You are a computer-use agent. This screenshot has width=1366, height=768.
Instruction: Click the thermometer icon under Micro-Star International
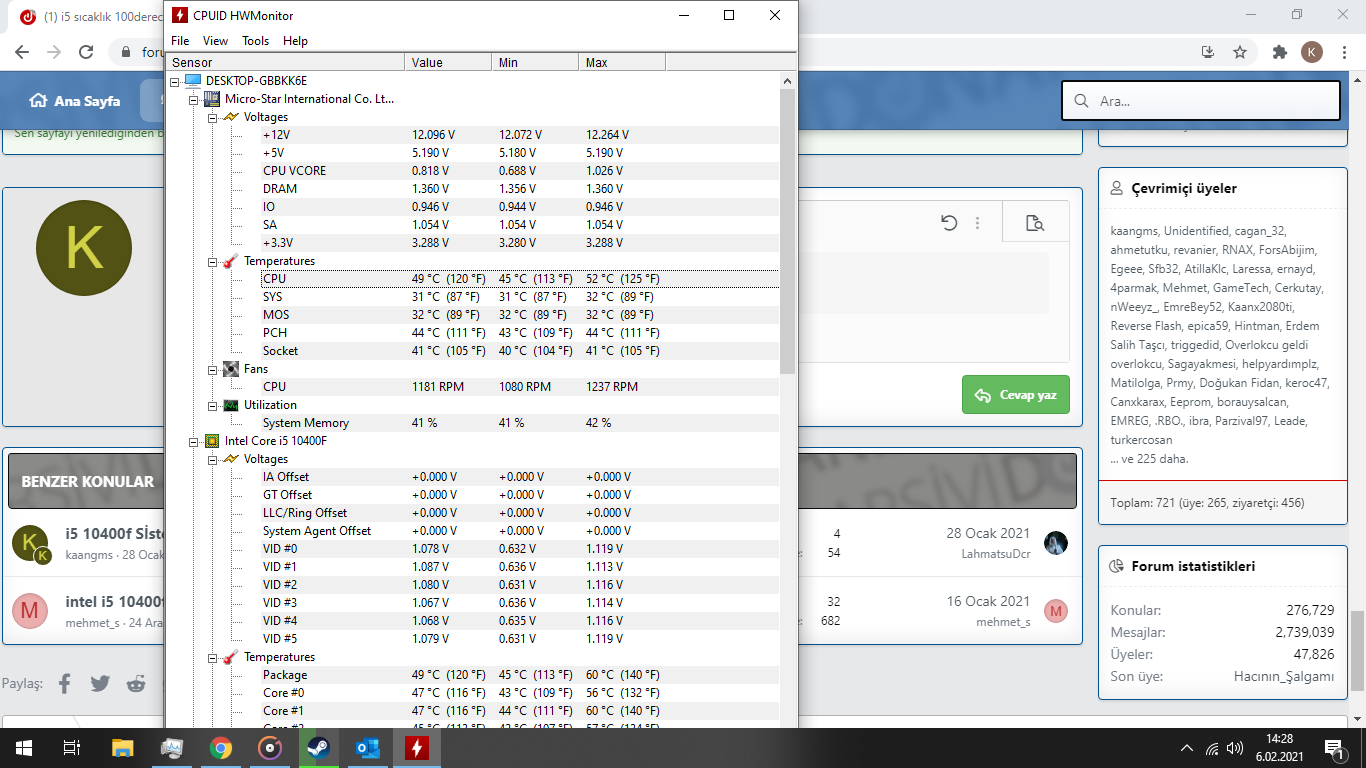[x=231, y=261]
